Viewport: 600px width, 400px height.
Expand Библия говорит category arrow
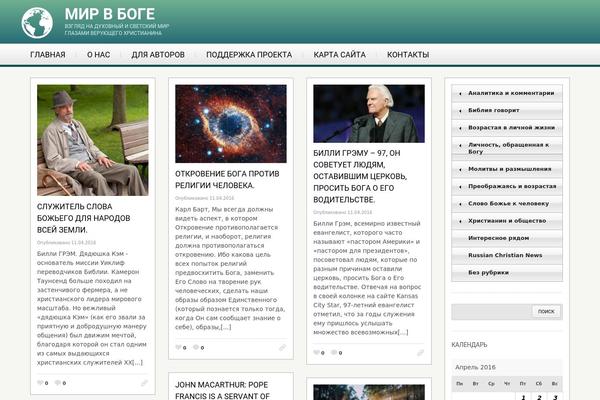(x=460, y=111)
